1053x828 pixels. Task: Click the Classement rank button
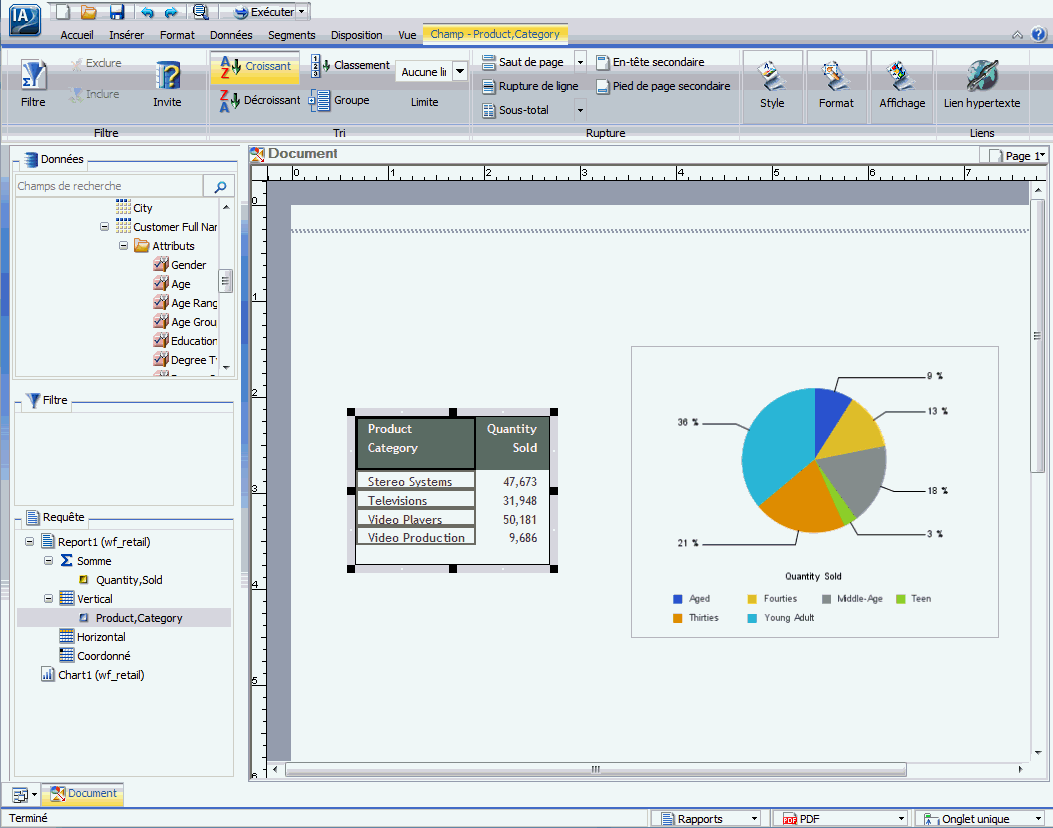[x=350, y=65]
